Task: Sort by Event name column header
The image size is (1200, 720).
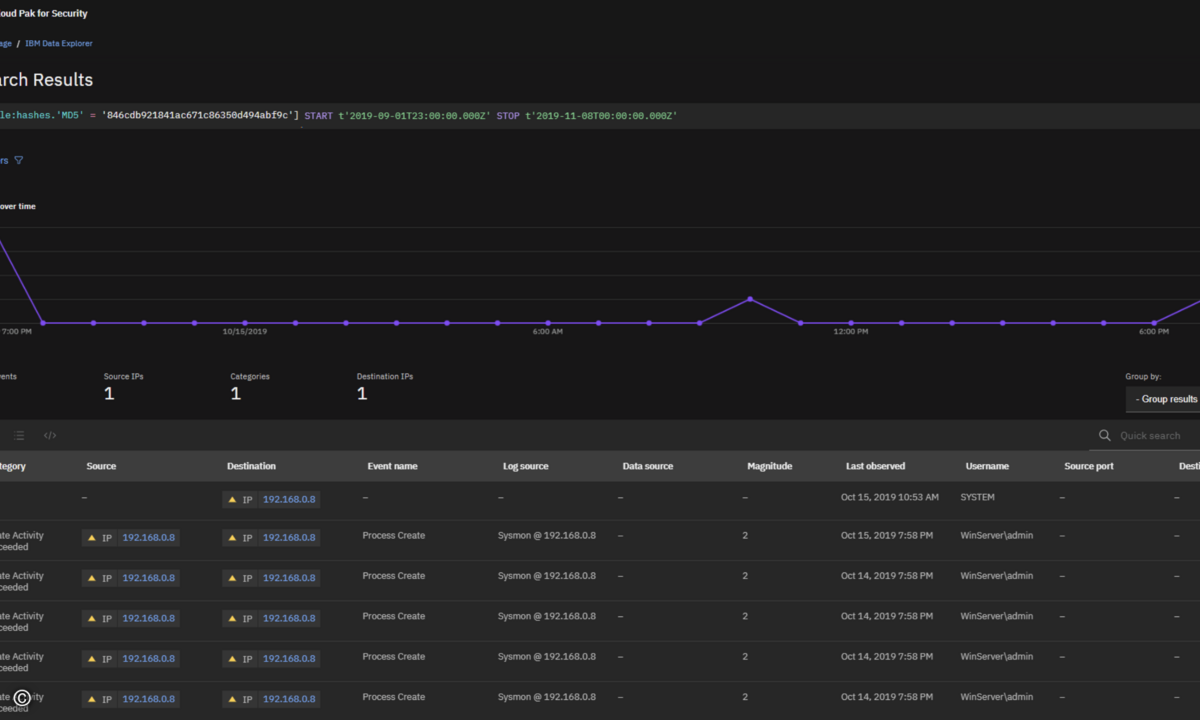Action: pos(393,466)
